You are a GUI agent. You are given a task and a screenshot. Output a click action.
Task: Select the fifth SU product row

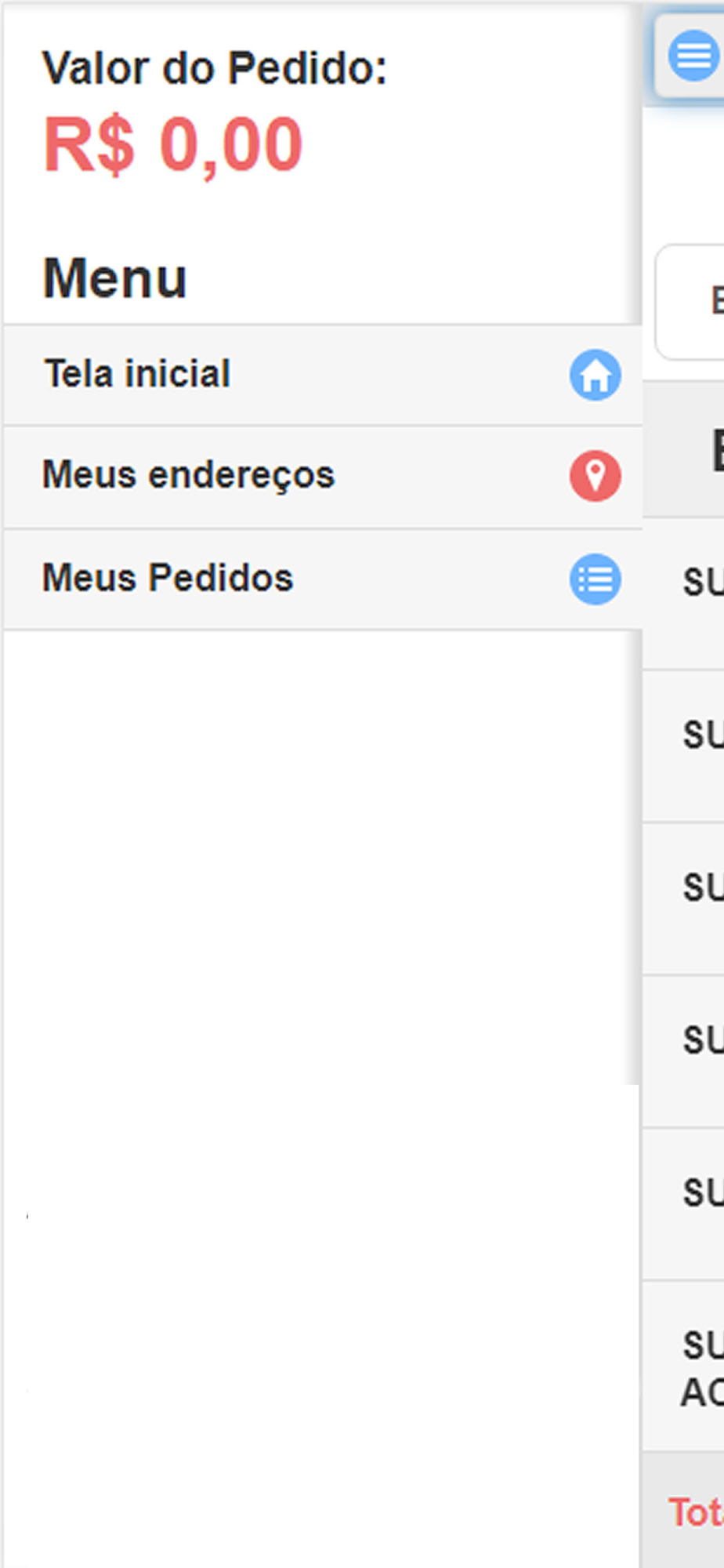click(x=683, y=1205)
